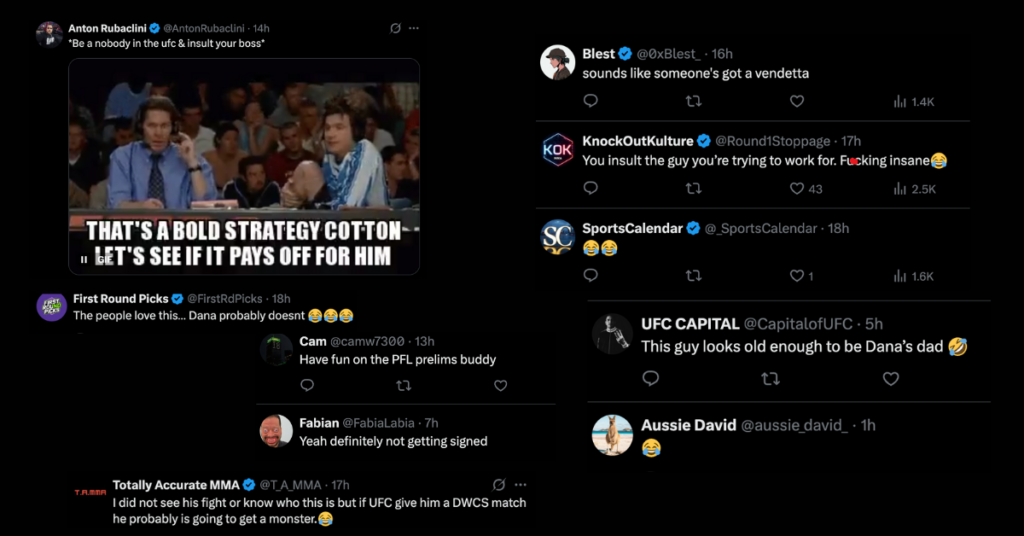Like the UFC CAPITAL tweet
Image resolution: width=1024 pixels, height=536 pixels.
[890, 379]
